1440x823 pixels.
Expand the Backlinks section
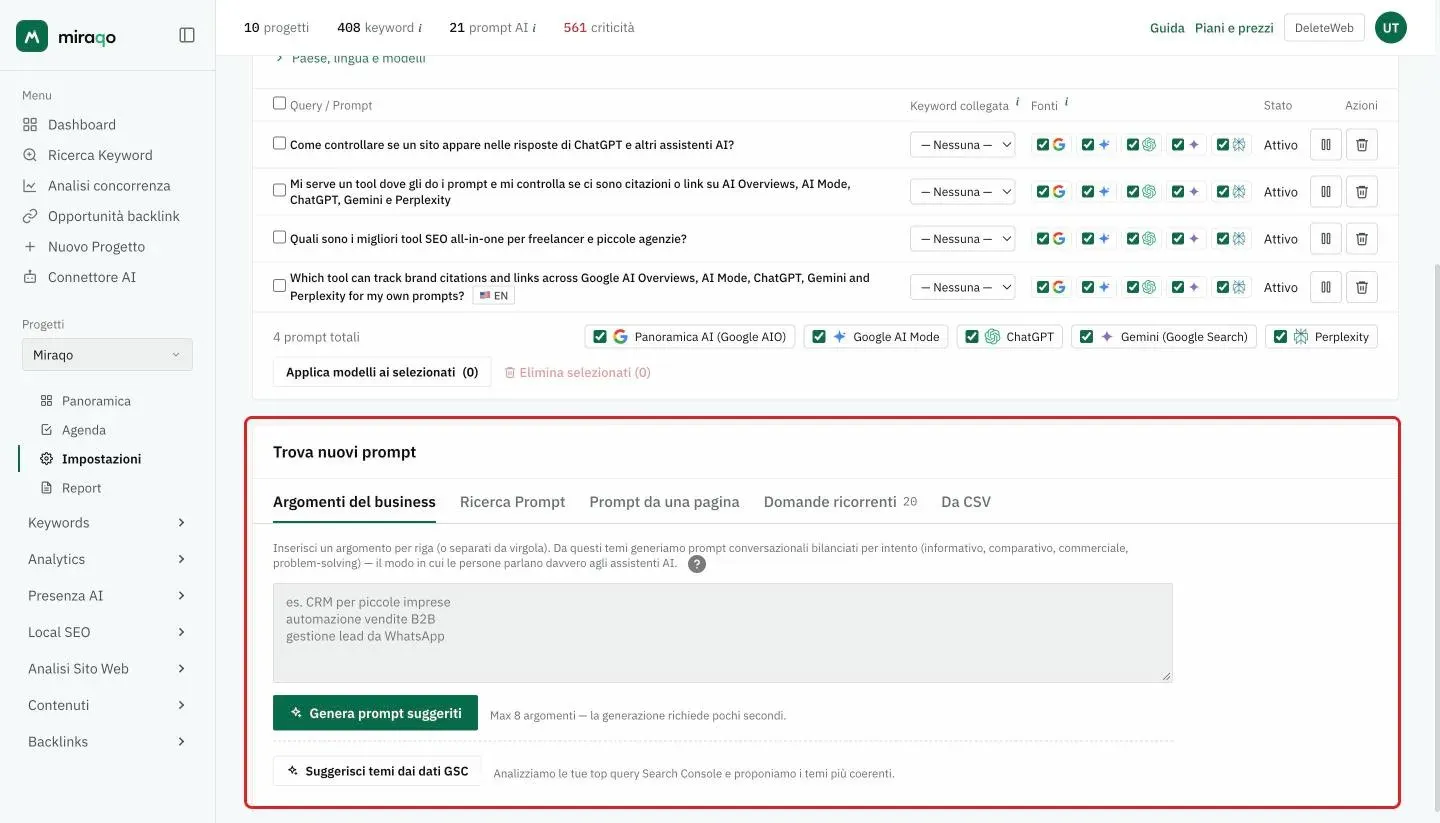click(x=107, y=742)
